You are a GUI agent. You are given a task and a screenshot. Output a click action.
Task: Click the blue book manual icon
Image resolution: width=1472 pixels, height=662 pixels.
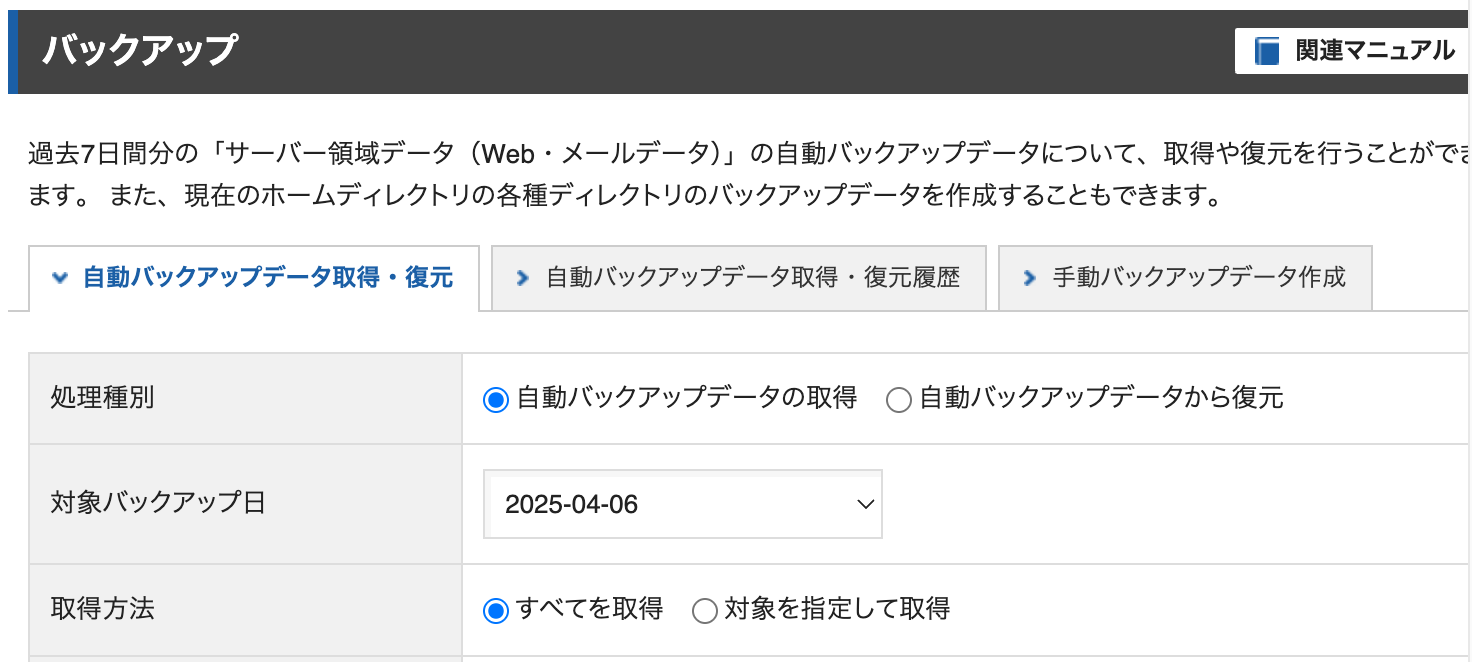pyautogui.click(x=1268, y=51)
